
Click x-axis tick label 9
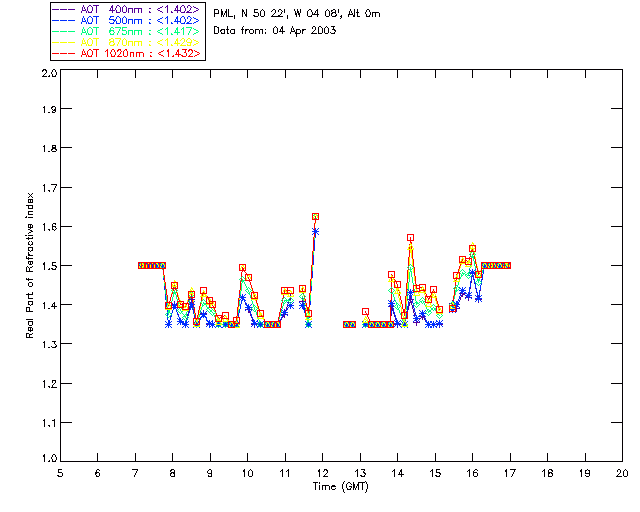point(210,473)
